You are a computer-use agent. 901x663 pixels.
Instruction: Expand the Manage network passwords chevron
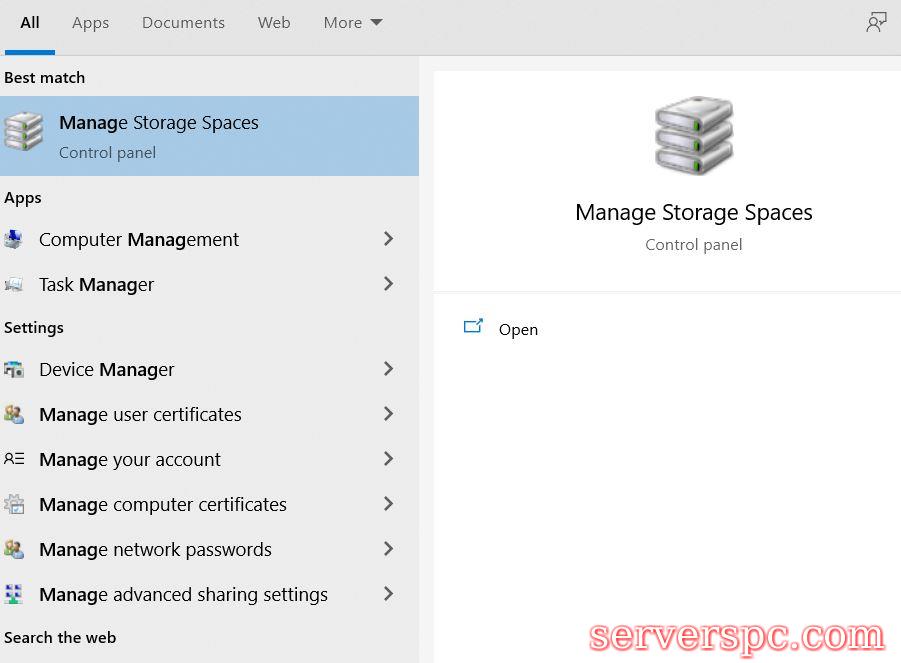pyautogui.click(x=388, y=549)
